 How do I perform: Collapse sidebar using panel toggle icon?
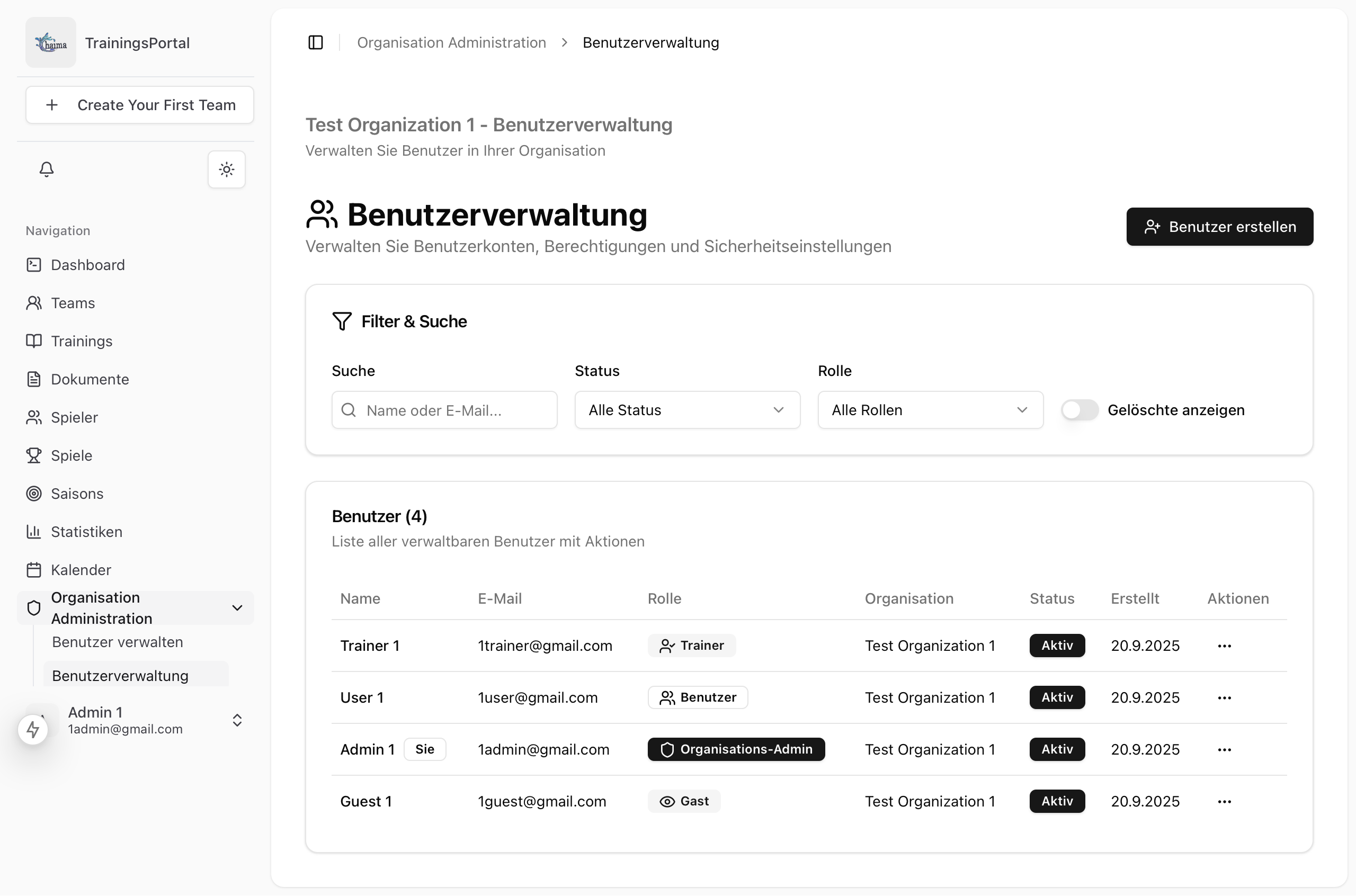click(x=315, y=42)
